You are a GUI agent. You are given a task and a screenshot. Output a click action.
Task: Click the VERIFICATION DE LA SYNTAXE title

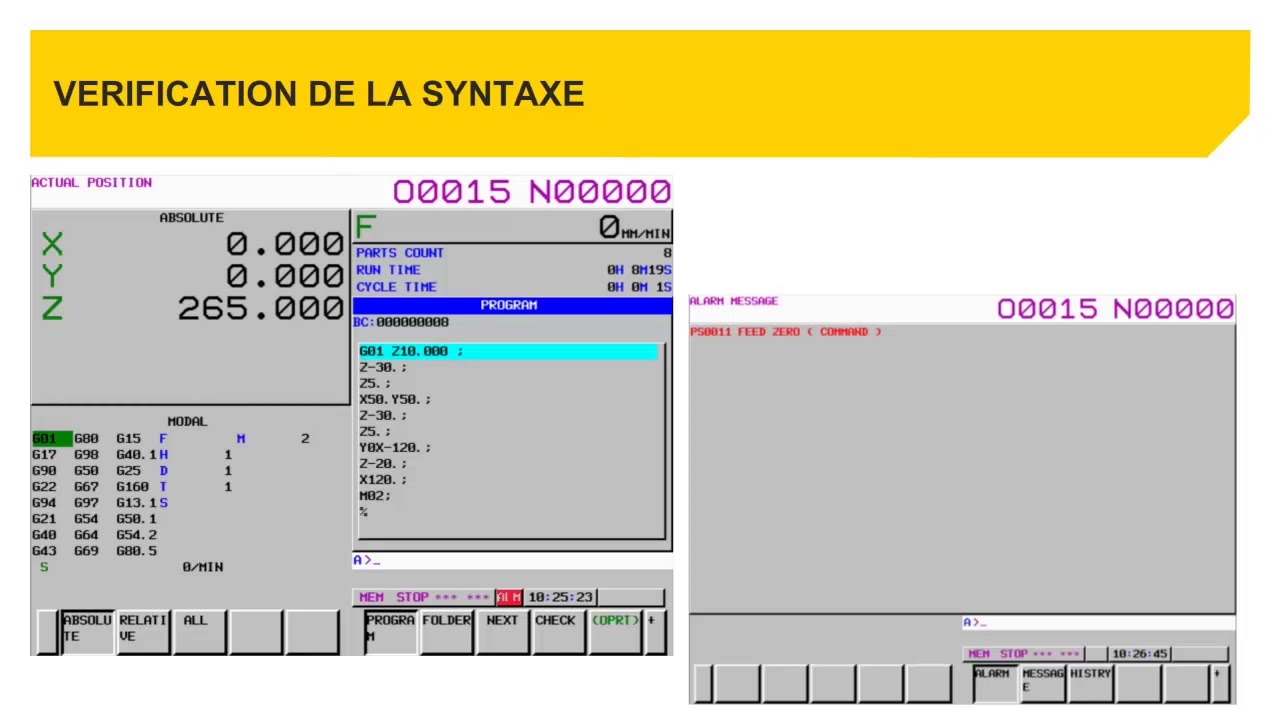319,94
